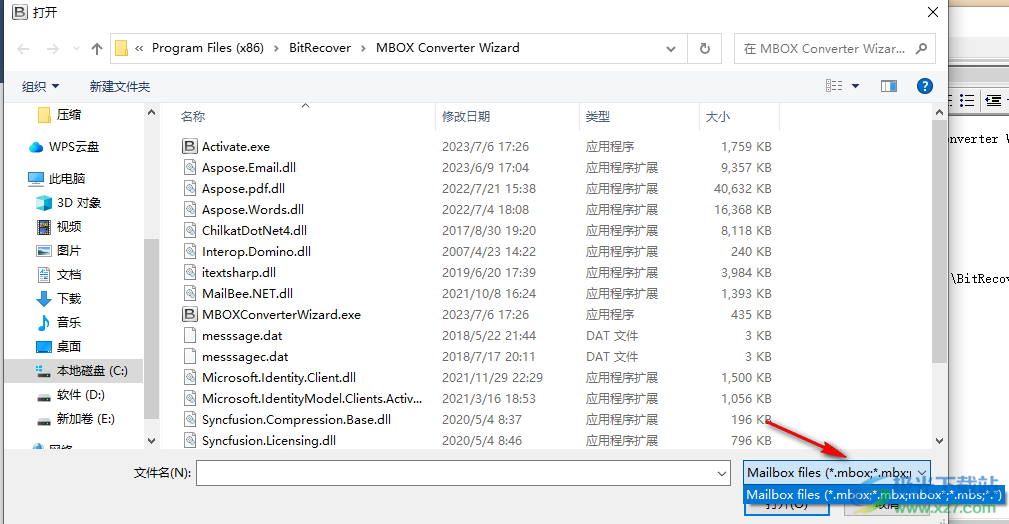Choose Mailbox files option in dropdown list
1009x524 pixels.
pyautogui.click(x=874, y=495)
